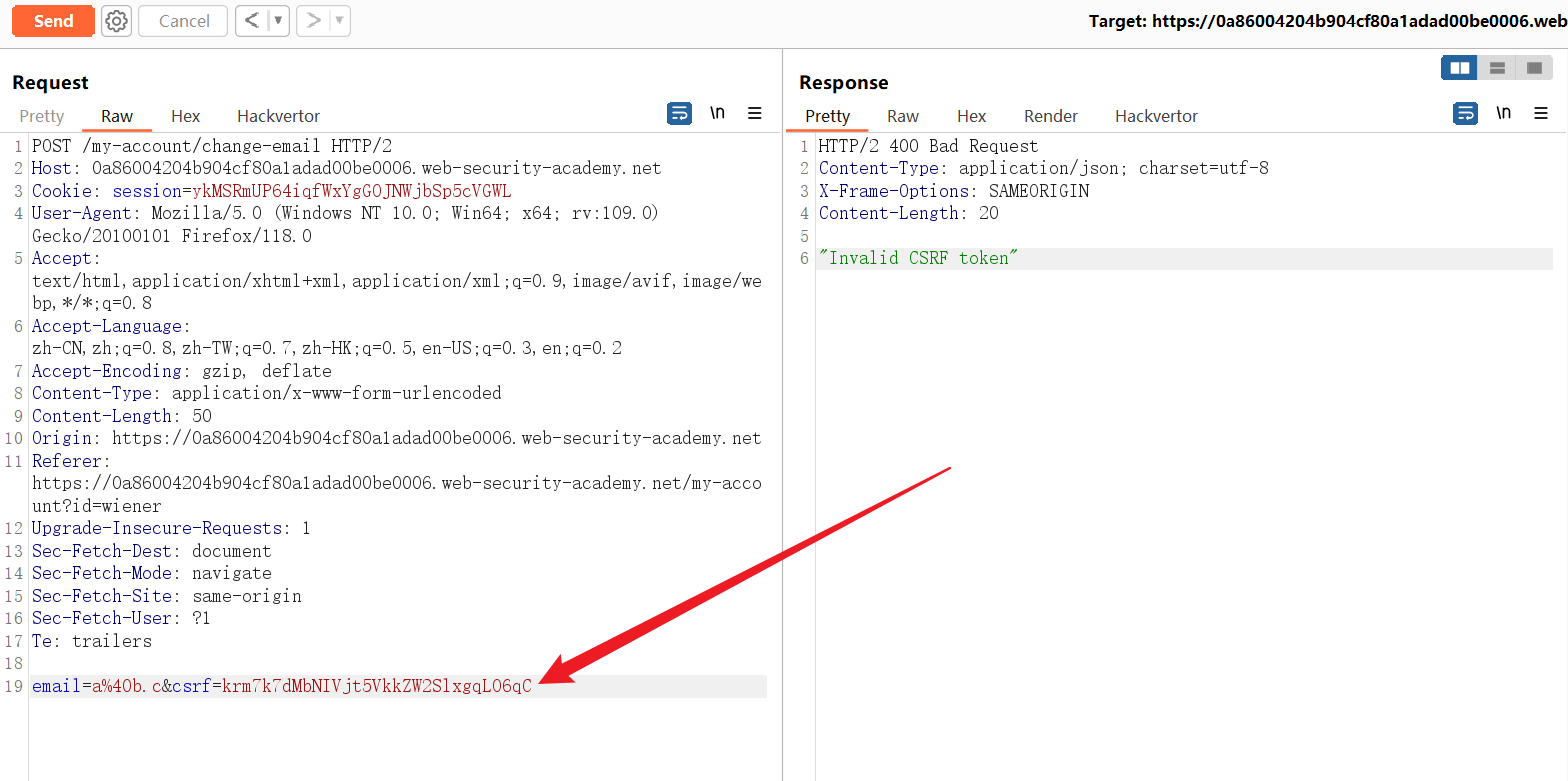Open the Request Hex tab
The image size is (1568, 781).
[x=185, y=116]
